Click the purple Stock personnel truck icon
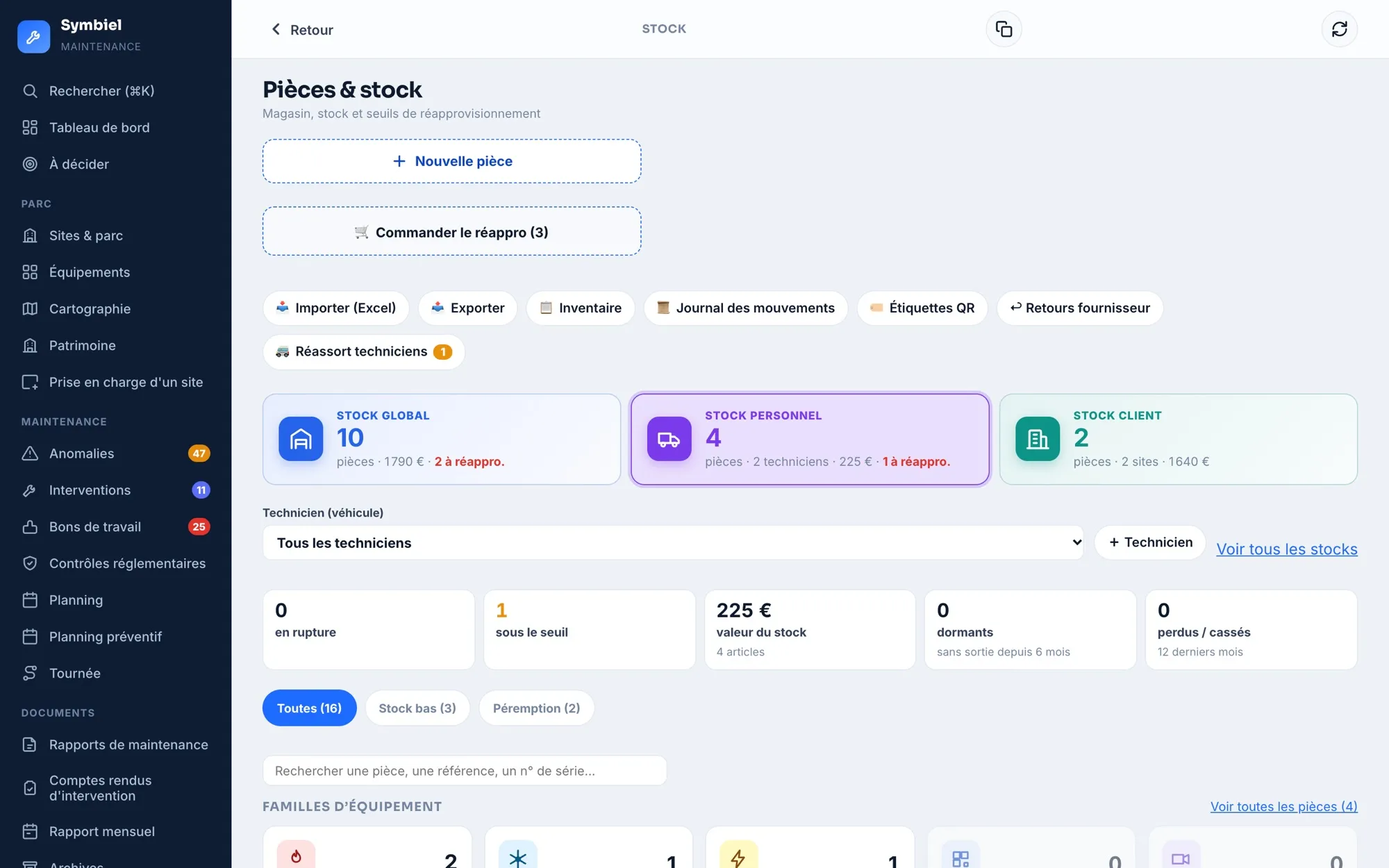This screenshot has height=868, width=1389. point(669,439)
